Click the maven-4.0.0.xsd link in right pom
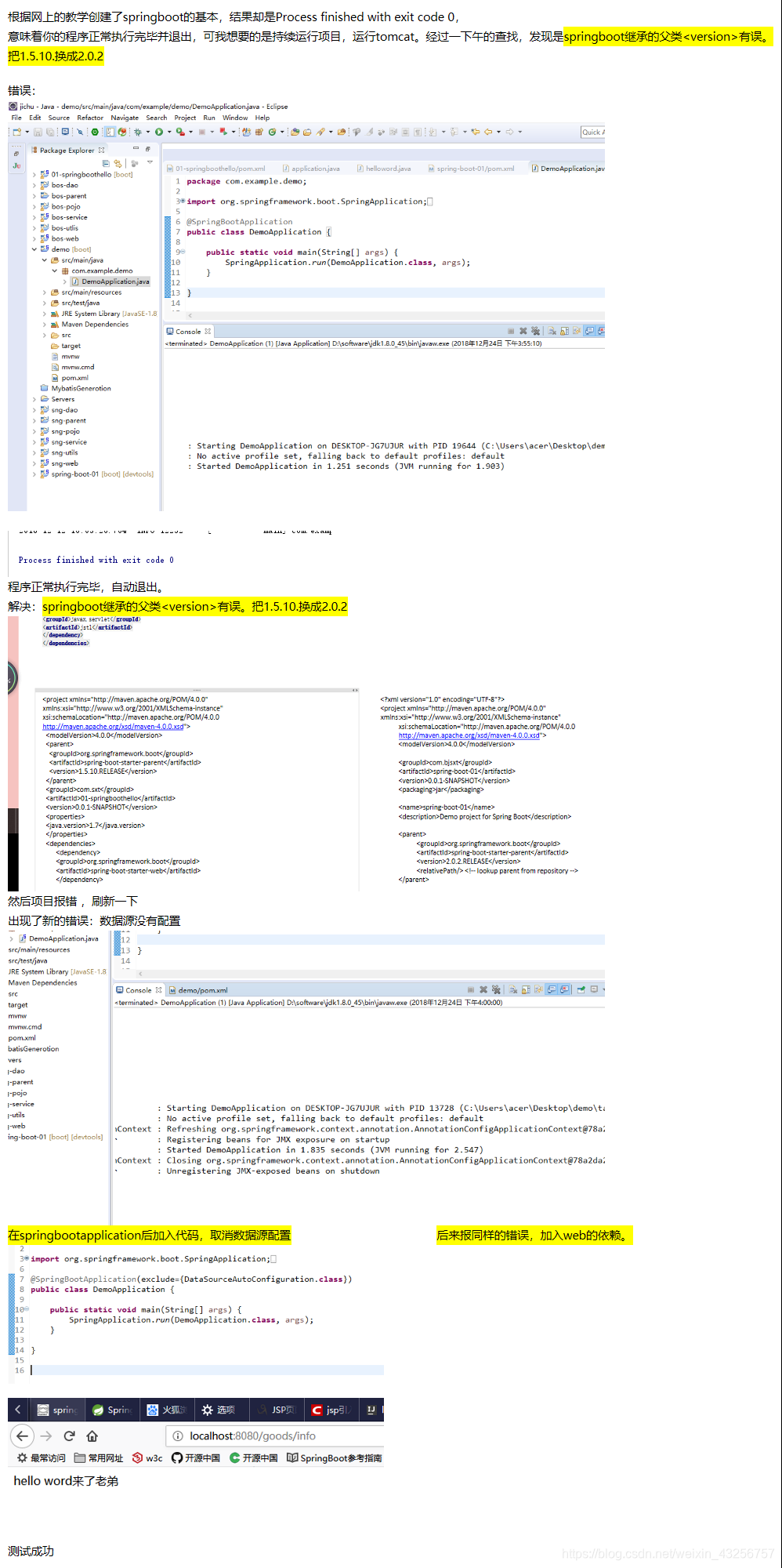782x1568 pixels. [x=469, y=735]
